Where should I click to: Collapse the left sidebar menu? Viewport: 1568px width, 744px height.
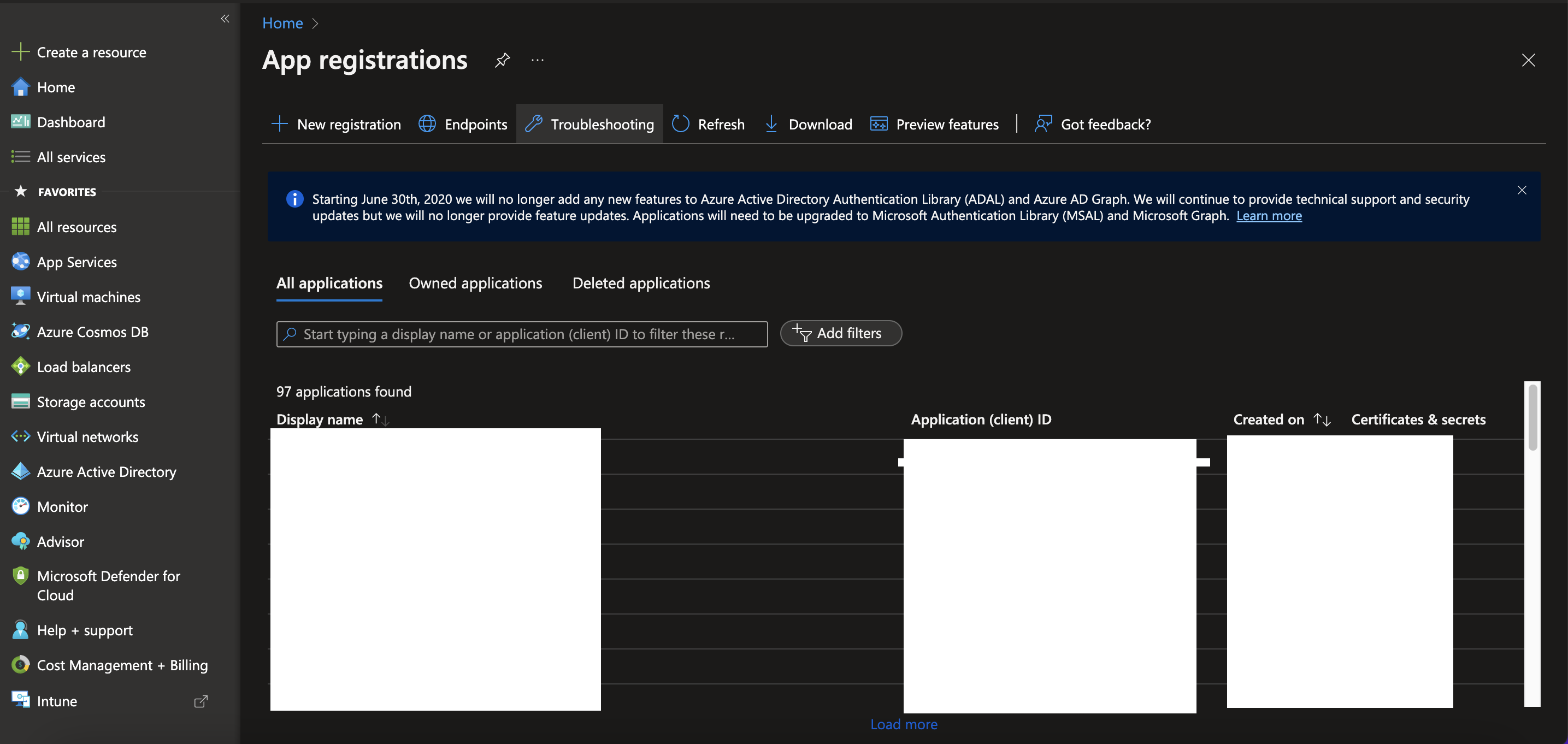tap(225, 19)
